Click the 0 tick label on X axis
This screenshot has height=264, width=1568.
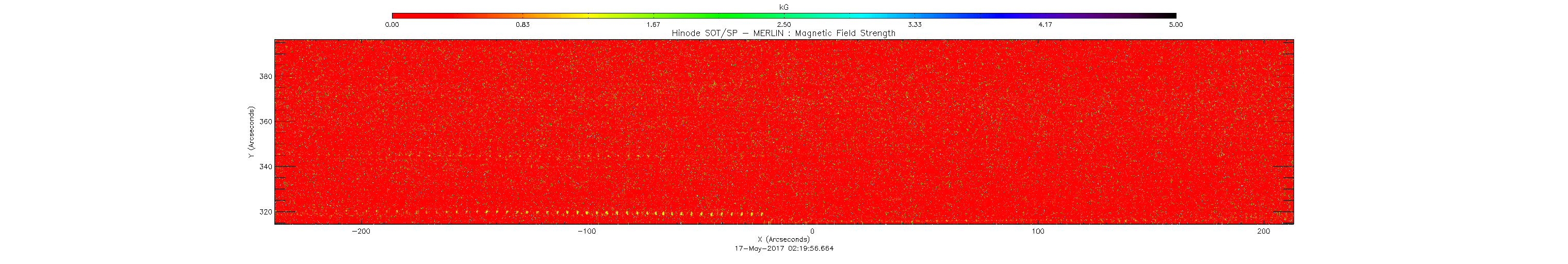(812, 231)
